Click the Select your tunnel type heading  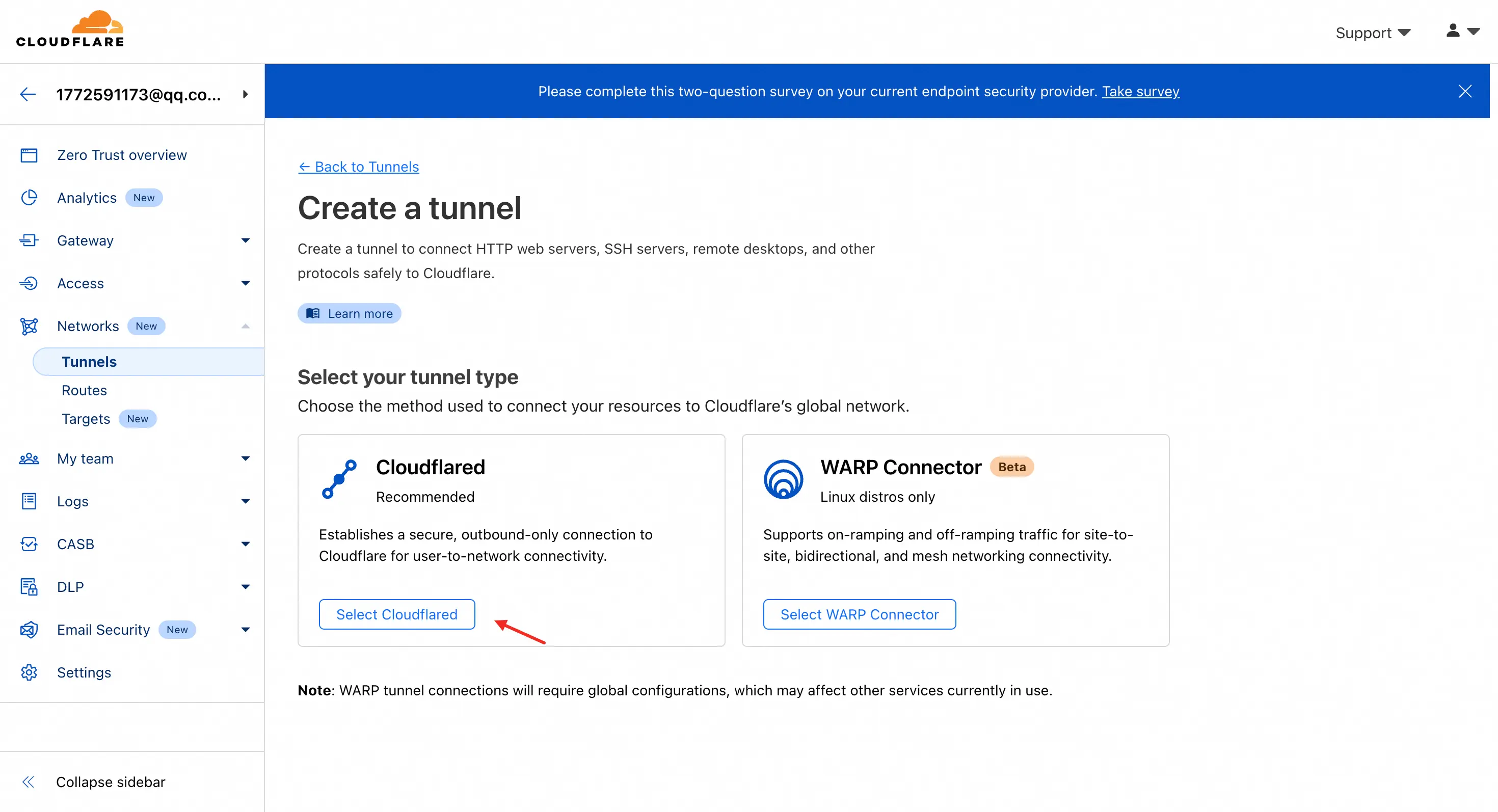[x=408, y=376]
